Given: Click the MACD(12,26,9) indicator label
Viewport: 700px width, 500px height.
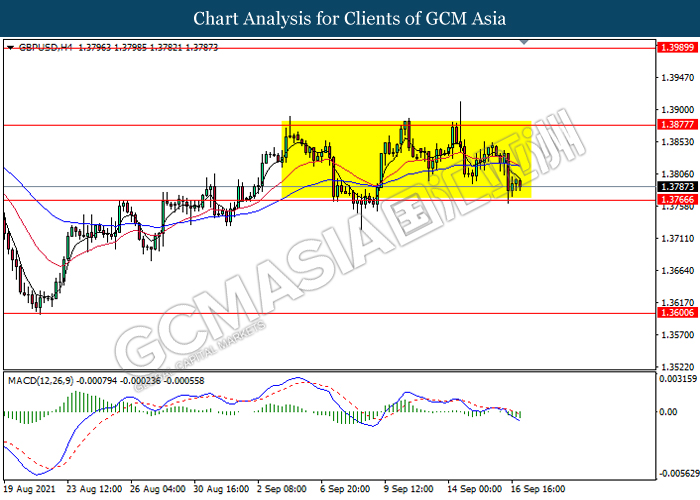Looking at the screenshot, I should 41,381.
